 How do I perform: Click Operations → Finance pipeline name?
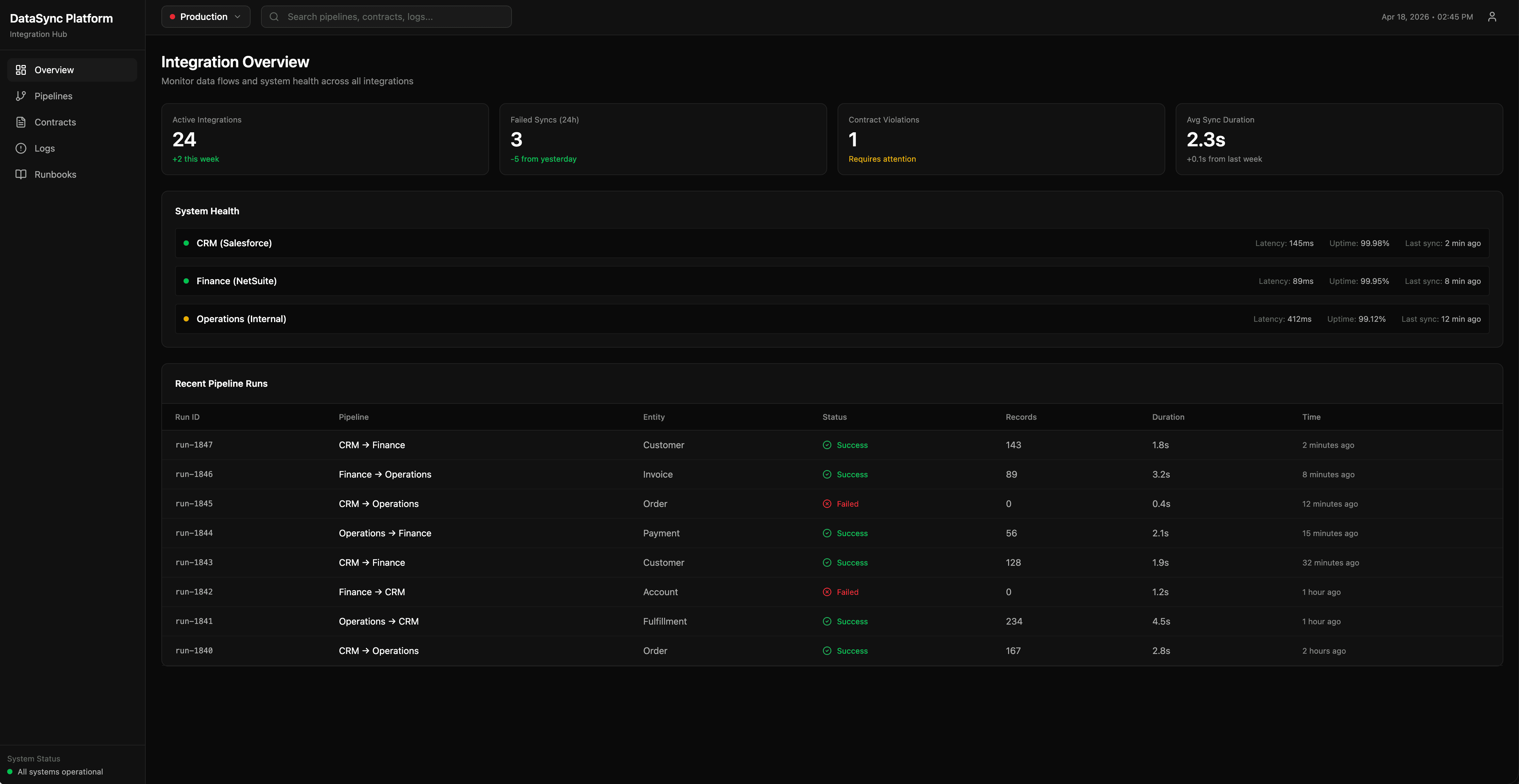(x=385, y=533)
